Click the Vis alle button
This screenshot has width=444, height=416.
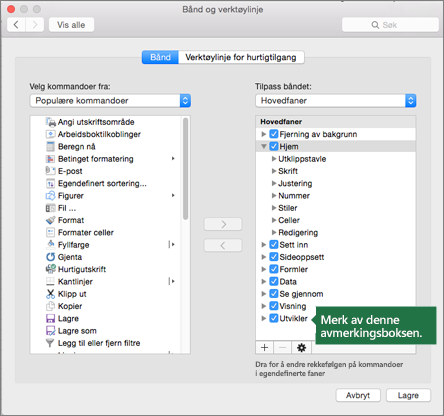71,25
